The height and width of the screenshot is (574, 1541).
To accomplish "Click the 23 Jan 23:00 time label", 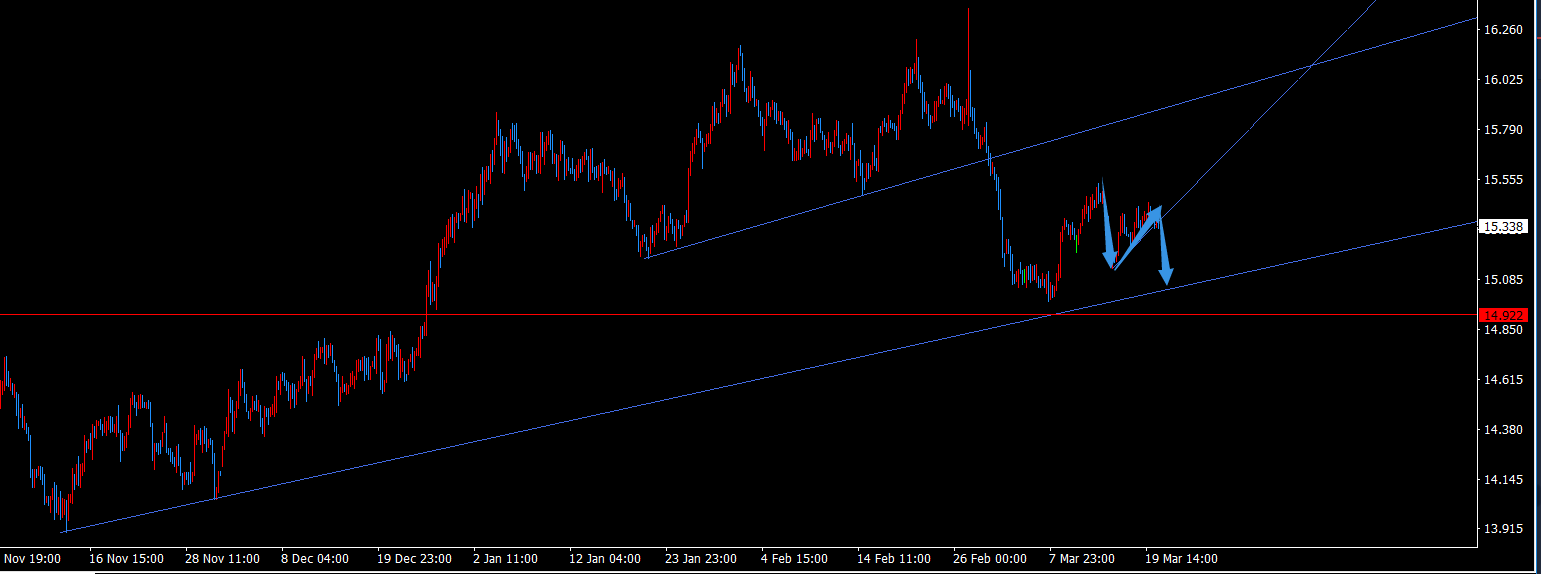I will 703,559.
